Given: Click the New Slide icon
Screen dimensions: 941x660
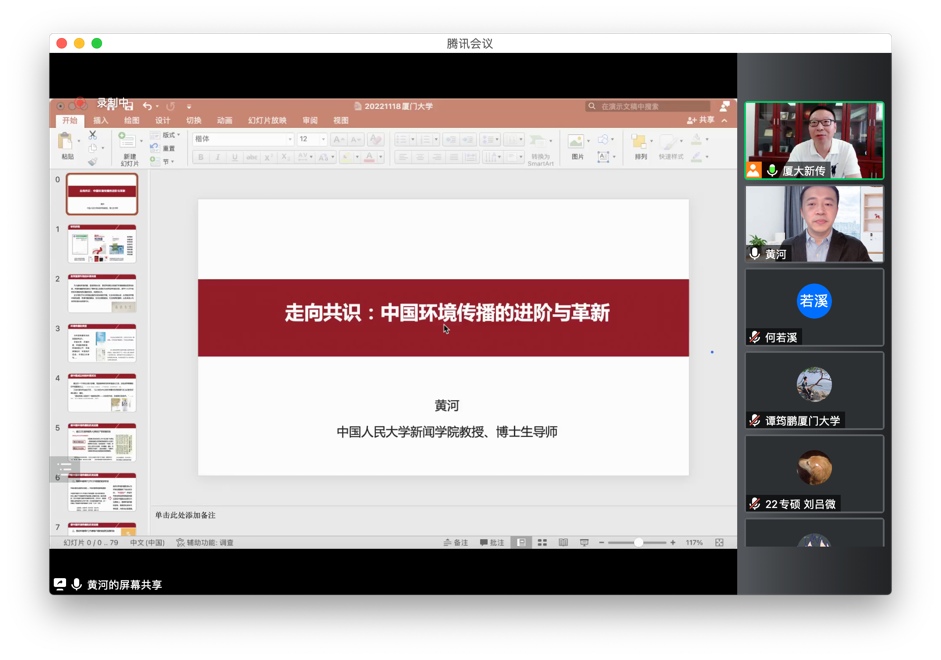Looking at the screenshot, I should [x=128, y=143].
